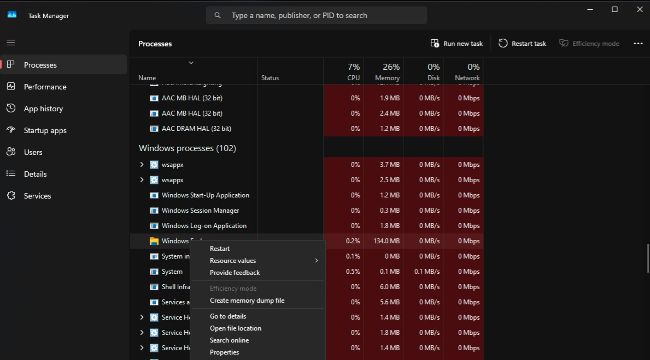Click the Windows Explorer folder icon
The height and width of the screenshot is (360, 650).
154,241
